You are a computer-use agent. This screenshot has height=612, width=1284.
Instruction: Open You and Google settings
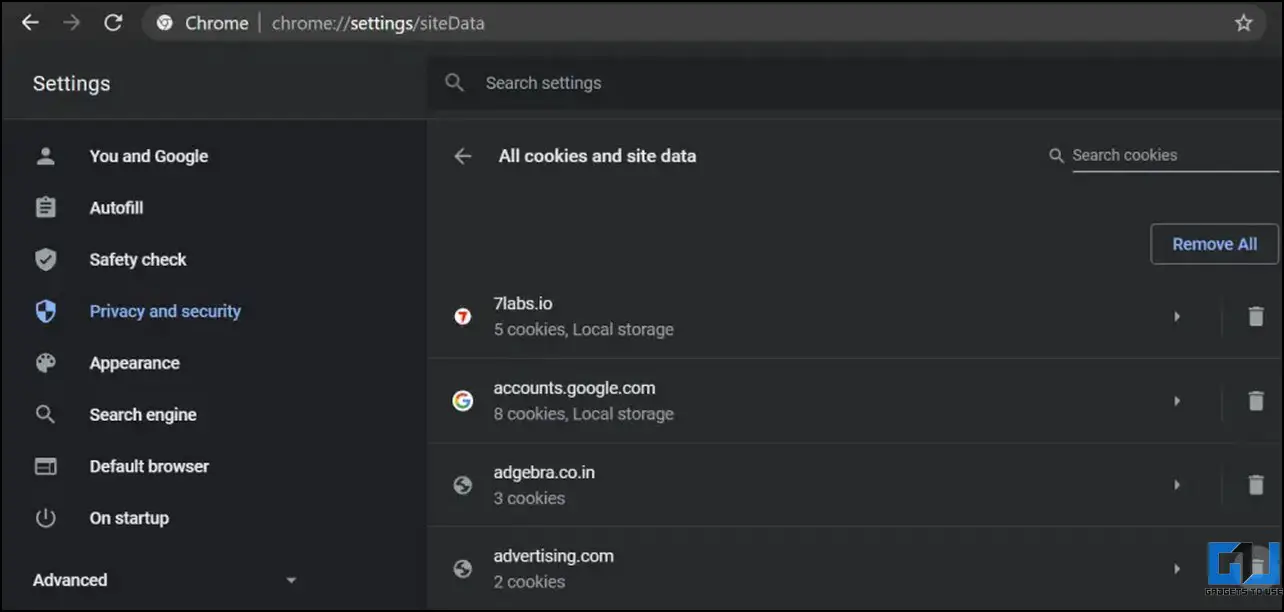pos(149,156)
